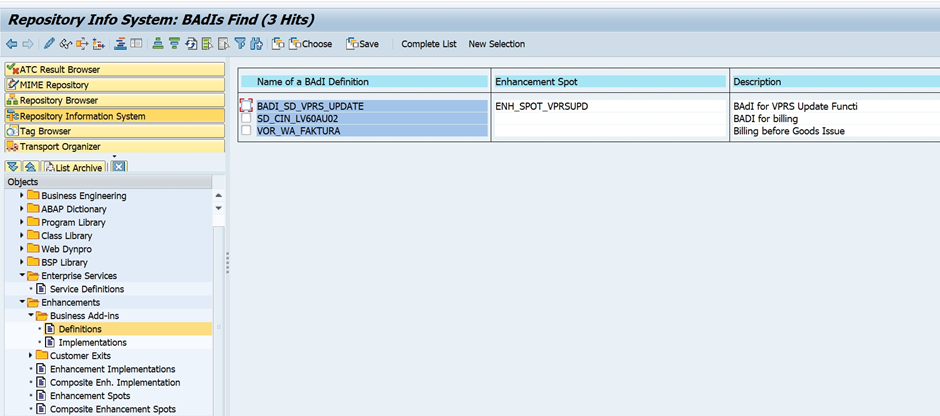This screenshot has height=416, width=940.
Task: Click the Change pencil icon
Action: coord(49,44)
